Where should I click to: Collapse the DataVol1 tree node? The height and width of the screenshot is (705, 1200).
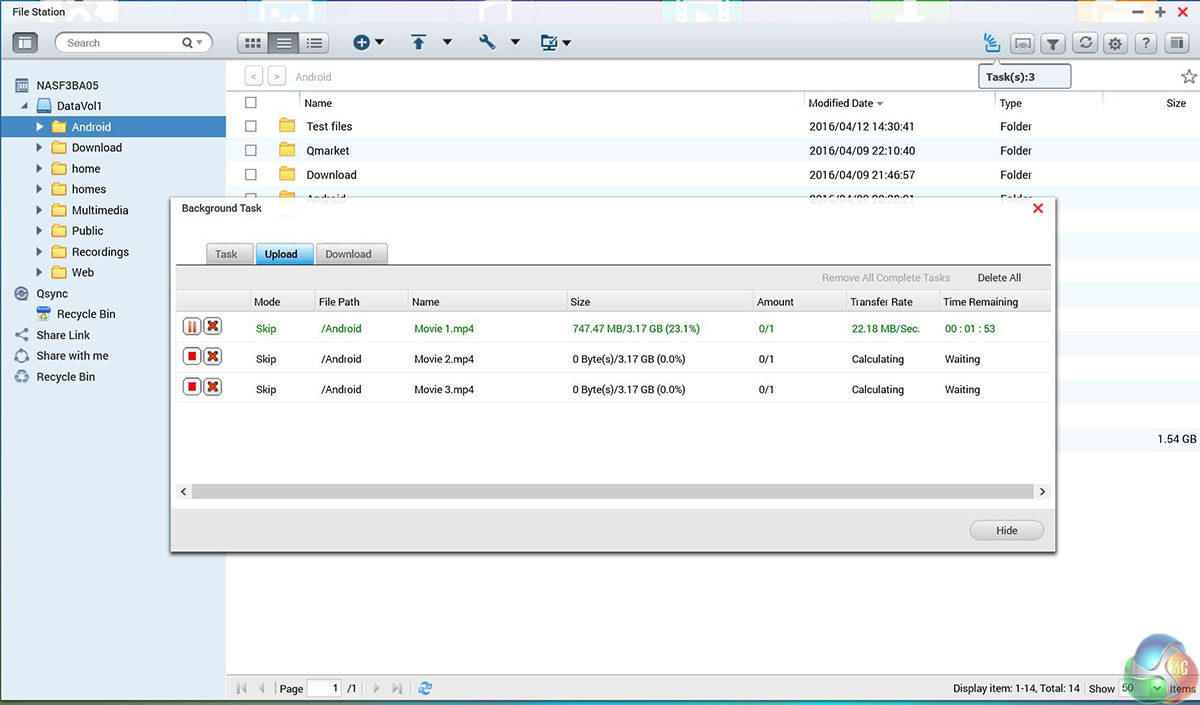pos(25,106)
